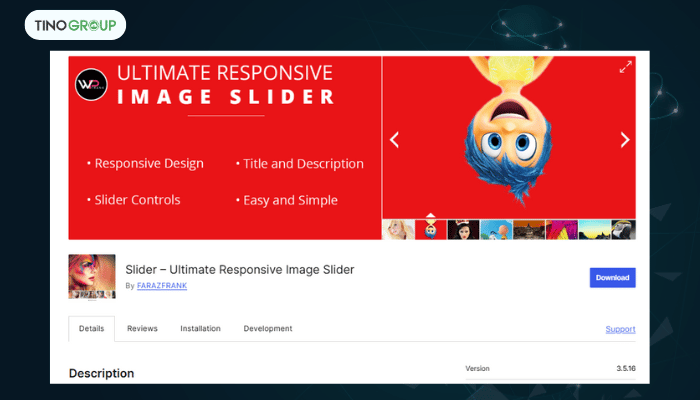Go to the Development tab
This screenshot has width=700, height=400.
pos(268,329)
